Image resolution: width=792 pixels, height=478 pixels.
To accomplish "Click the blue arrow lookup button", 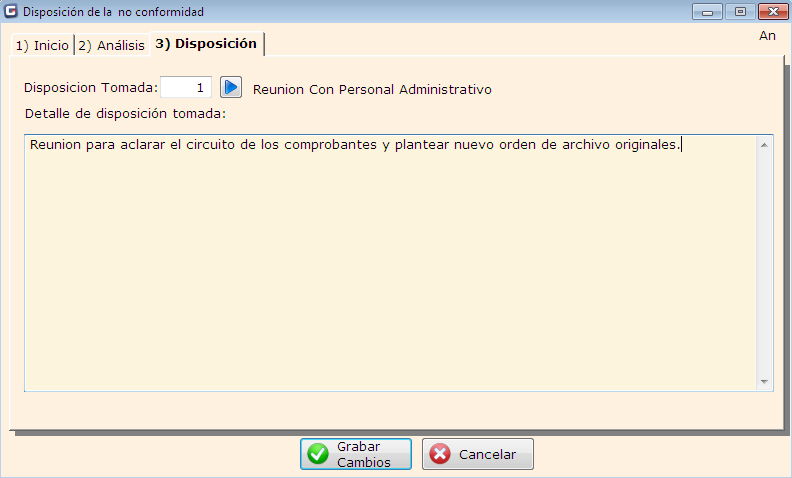I will pyautogui.click(x=231, y=88).
